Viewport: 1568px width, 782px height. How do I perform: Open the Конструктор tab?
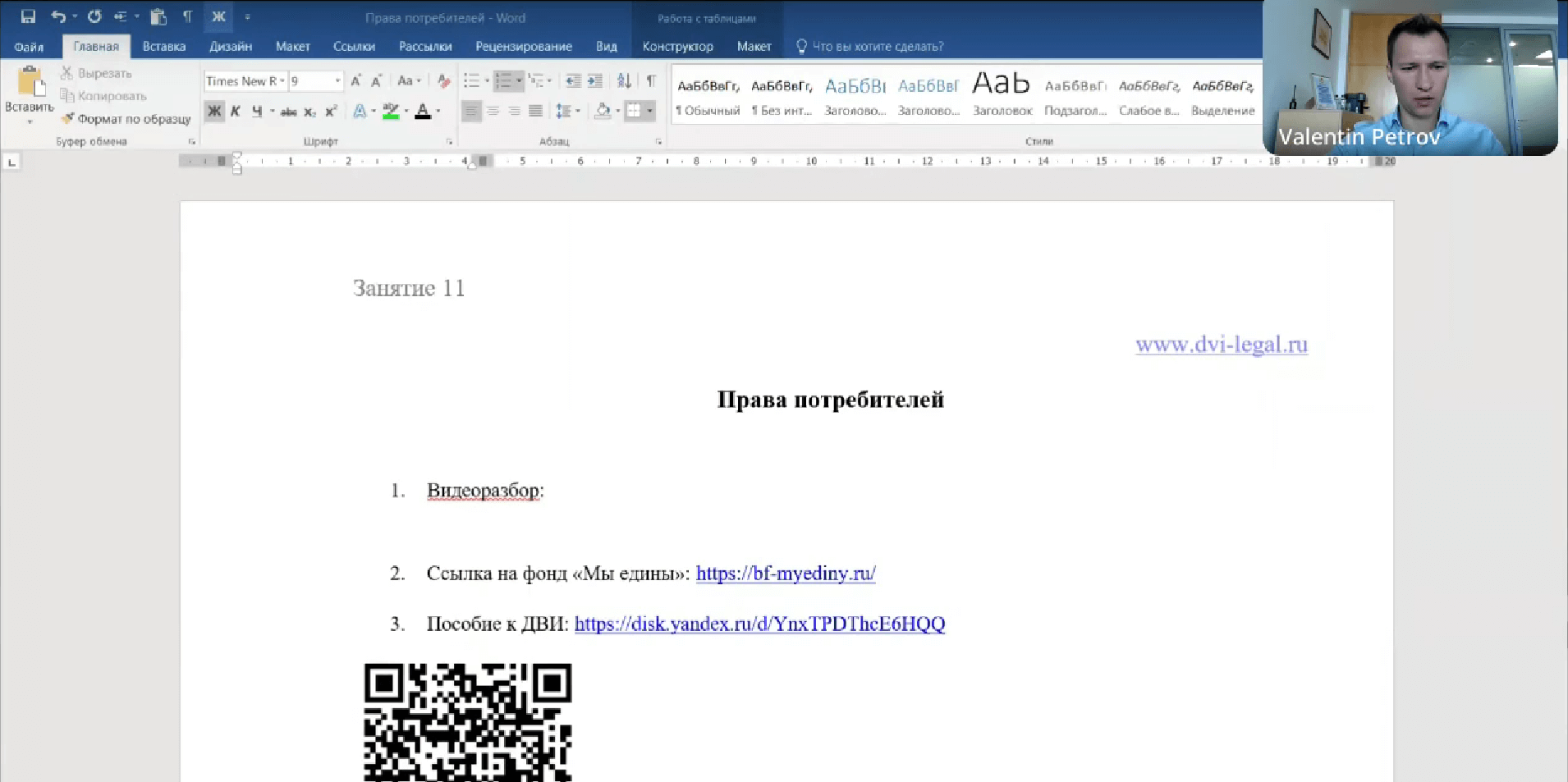pos(677,46)
